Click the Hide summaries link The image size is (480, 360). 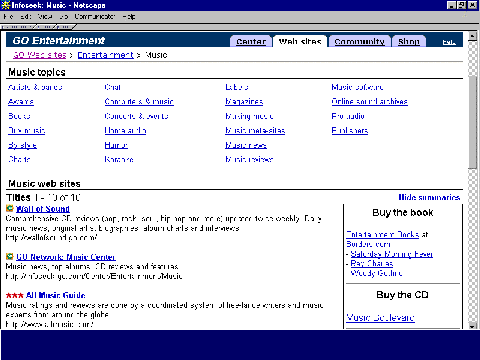coord(429,197)
